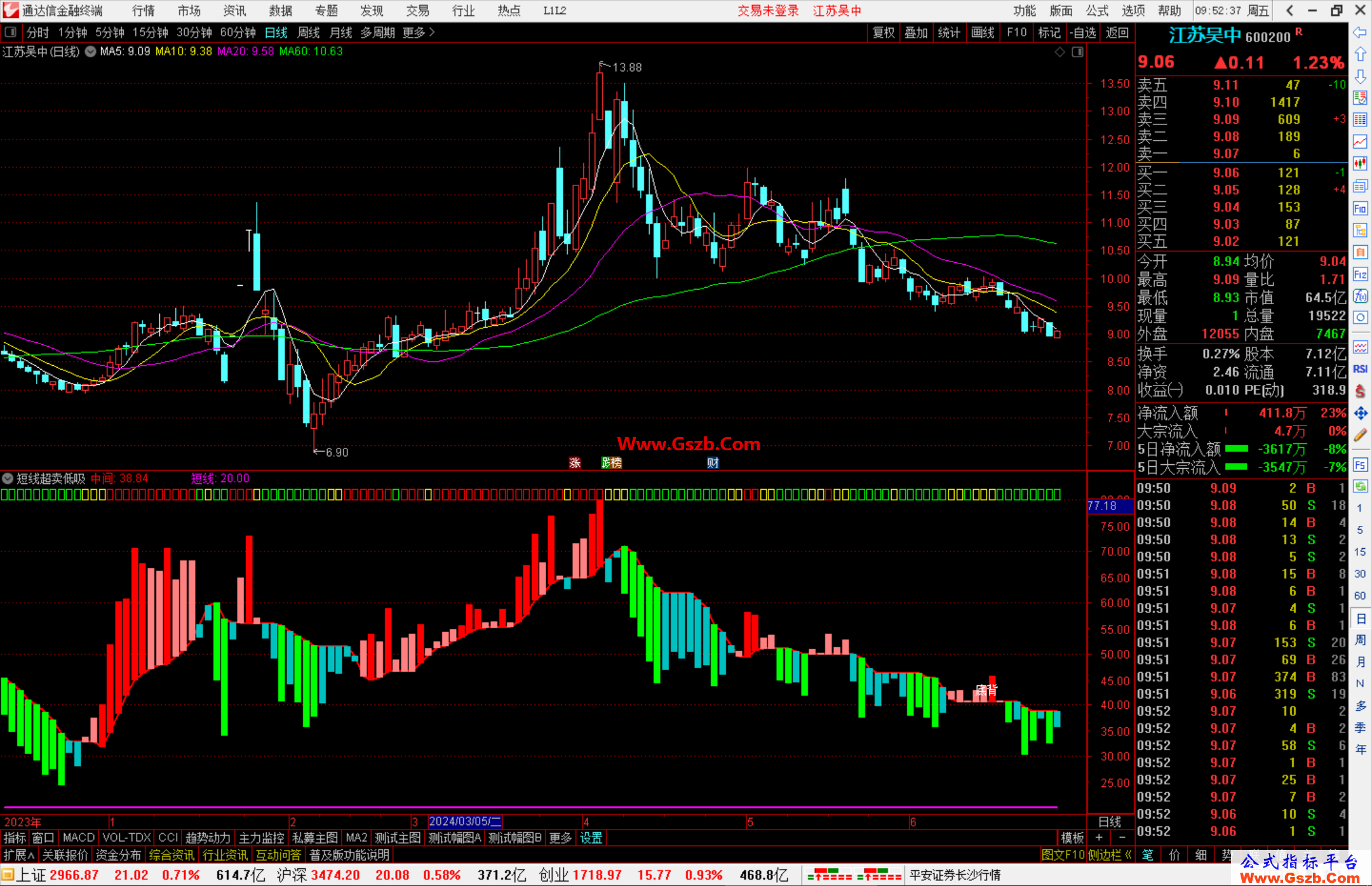
Task: Open the 市场 menu
Action: tap(189, 11)
